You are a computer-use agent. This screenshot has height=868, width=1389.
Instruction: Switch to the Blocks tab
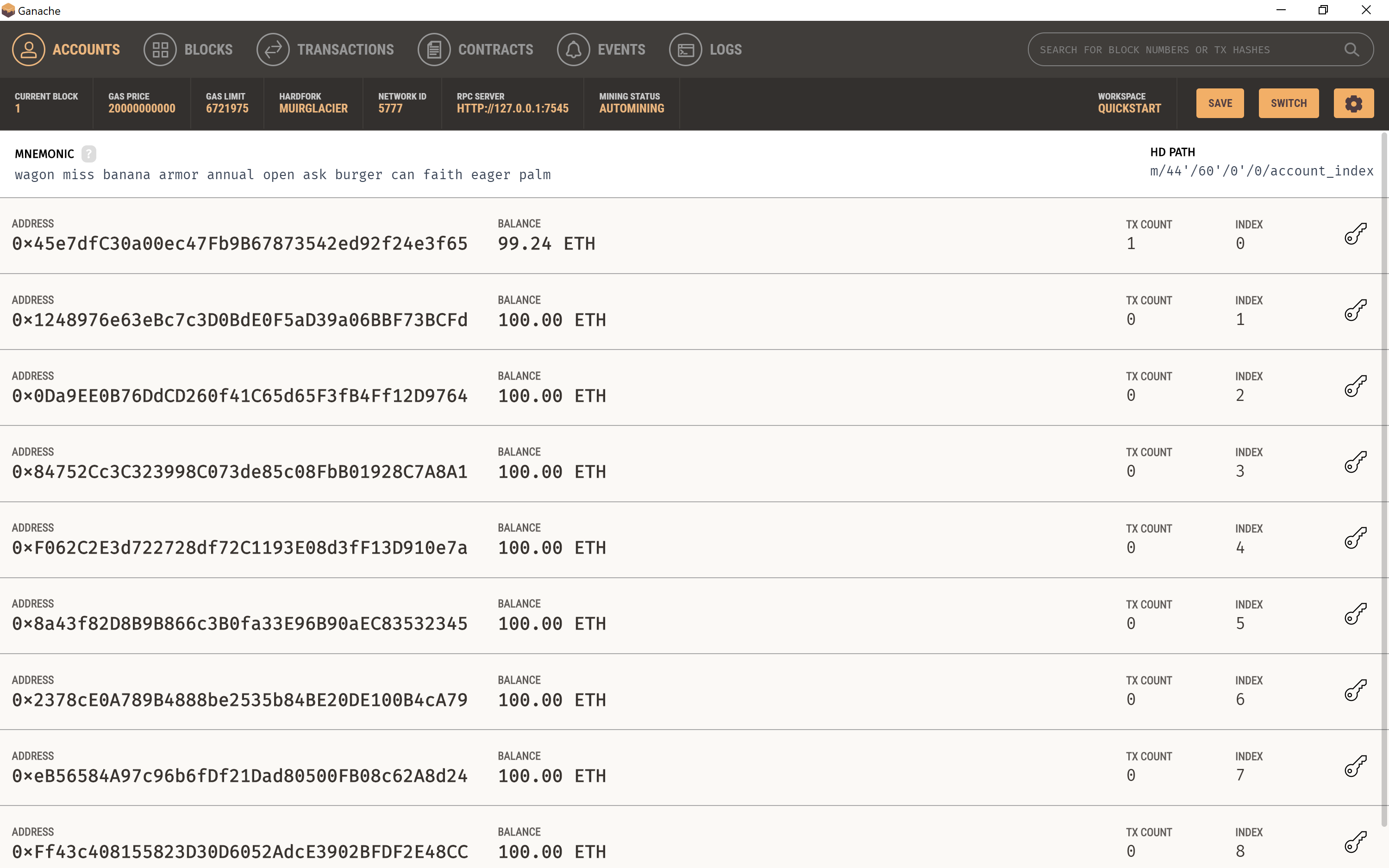188,50
